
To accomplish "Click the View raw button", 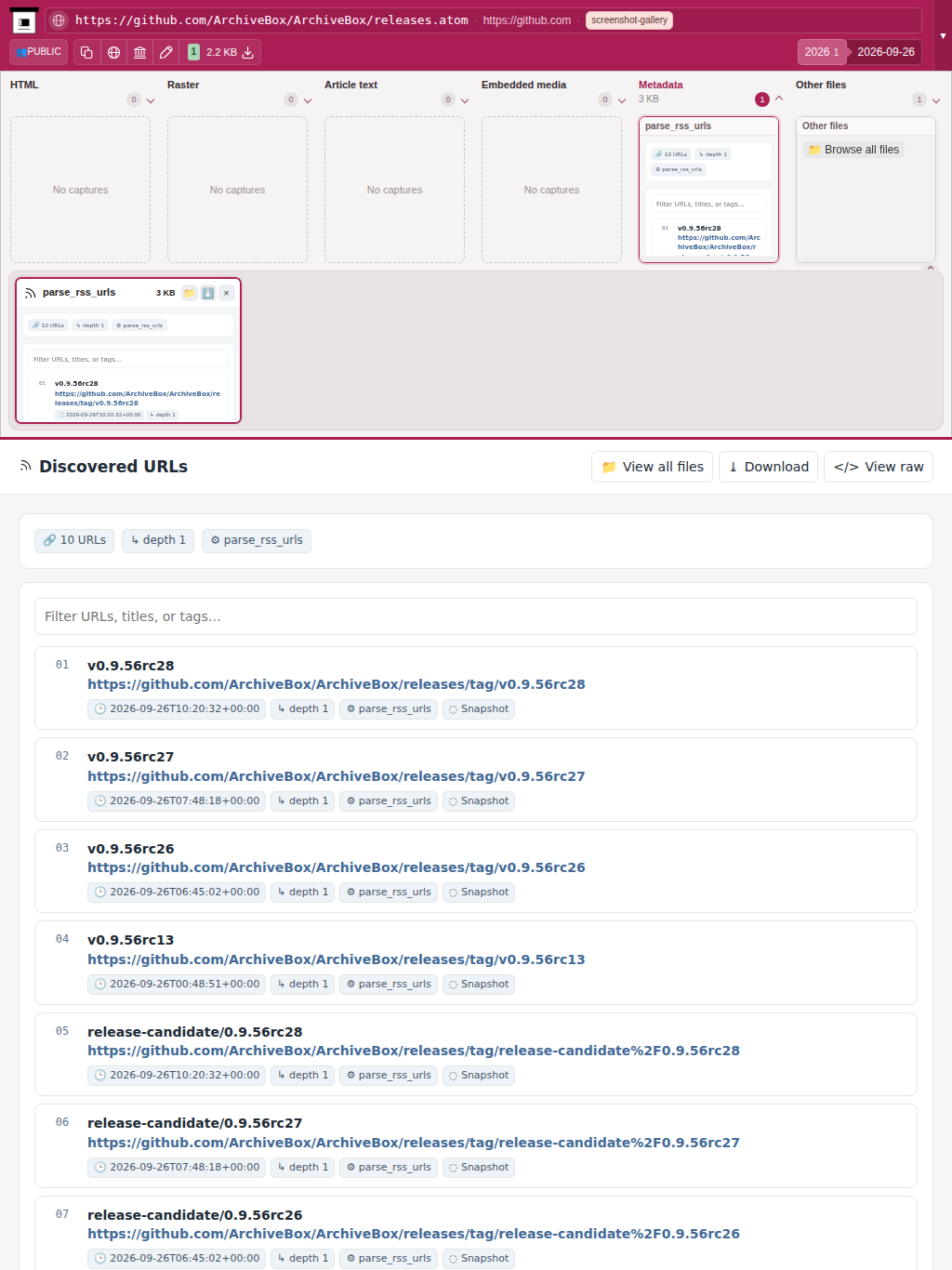I will coord(879,467).
